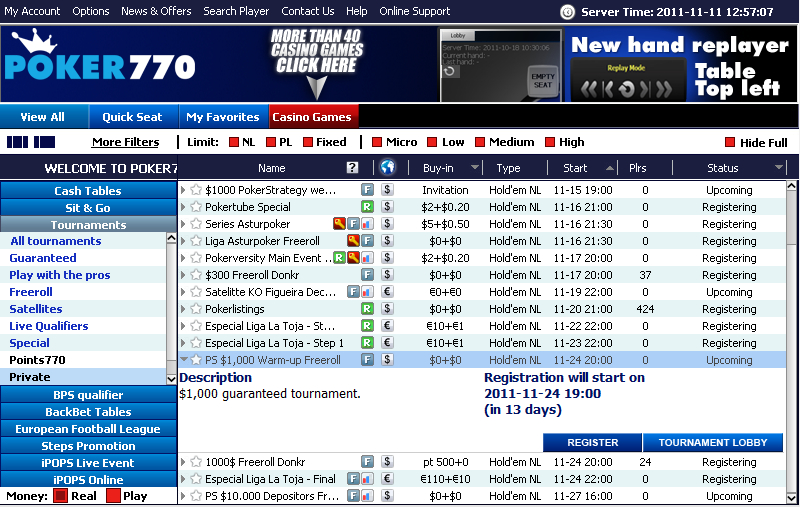Click the casino games click here banner
The height and width of the screenshot is (507, 800).
[x=317, y=64]
